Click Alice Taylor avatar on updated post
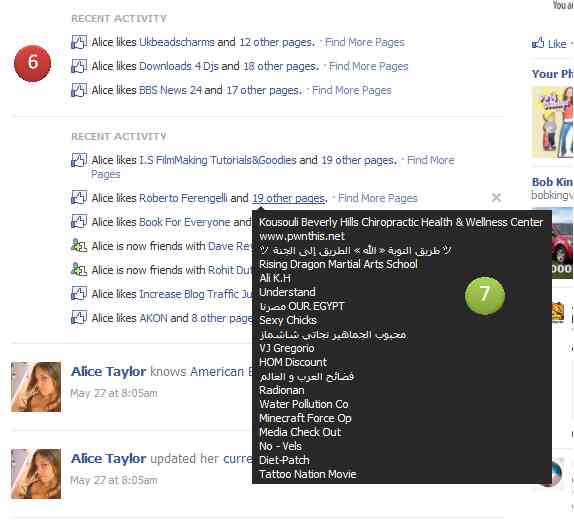The image size is (574, 523). click(36, 474)
